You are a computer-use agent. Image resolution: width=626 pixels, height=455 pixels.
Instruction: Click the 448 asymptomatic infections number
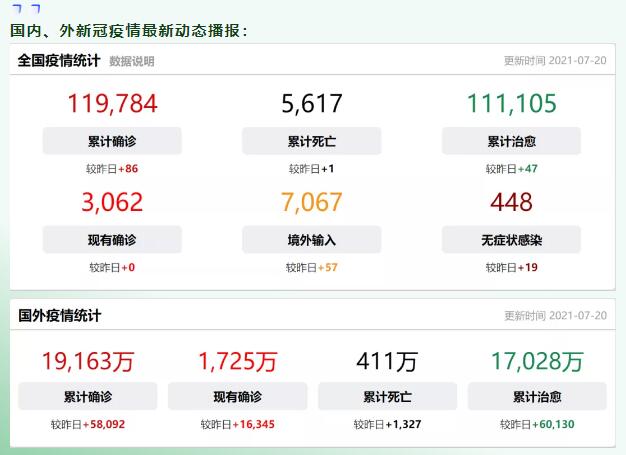click(511, 203)
